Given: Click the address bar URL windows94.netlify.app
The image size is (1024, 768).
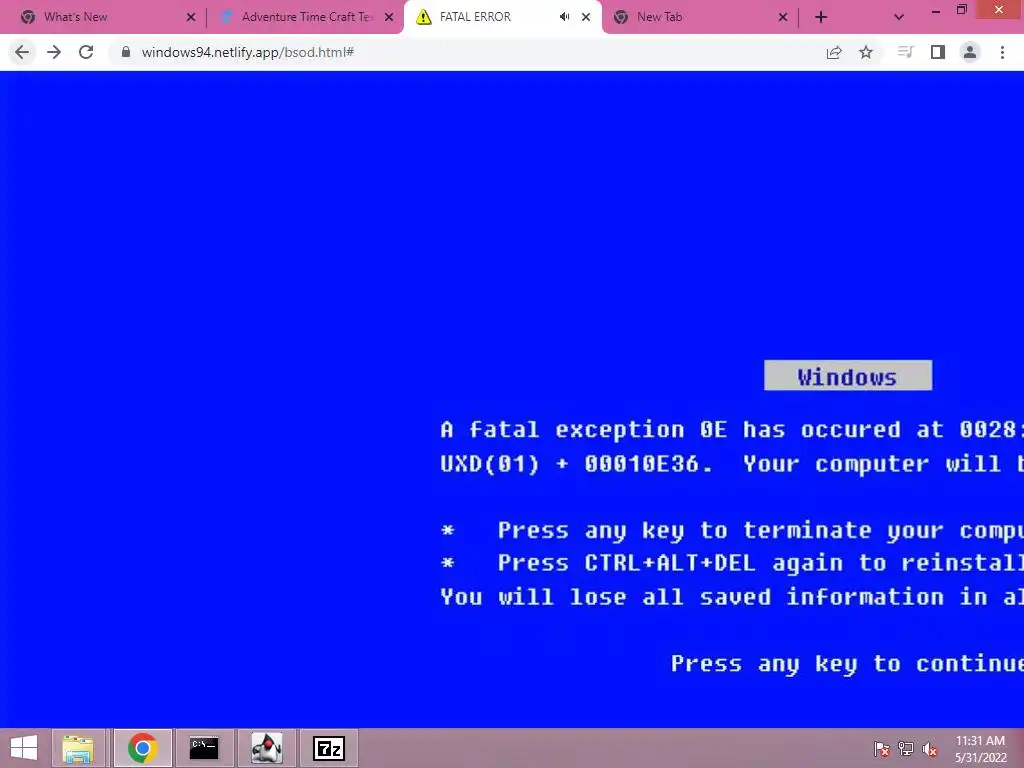Looking at the screenshot, I should [248, 52].
